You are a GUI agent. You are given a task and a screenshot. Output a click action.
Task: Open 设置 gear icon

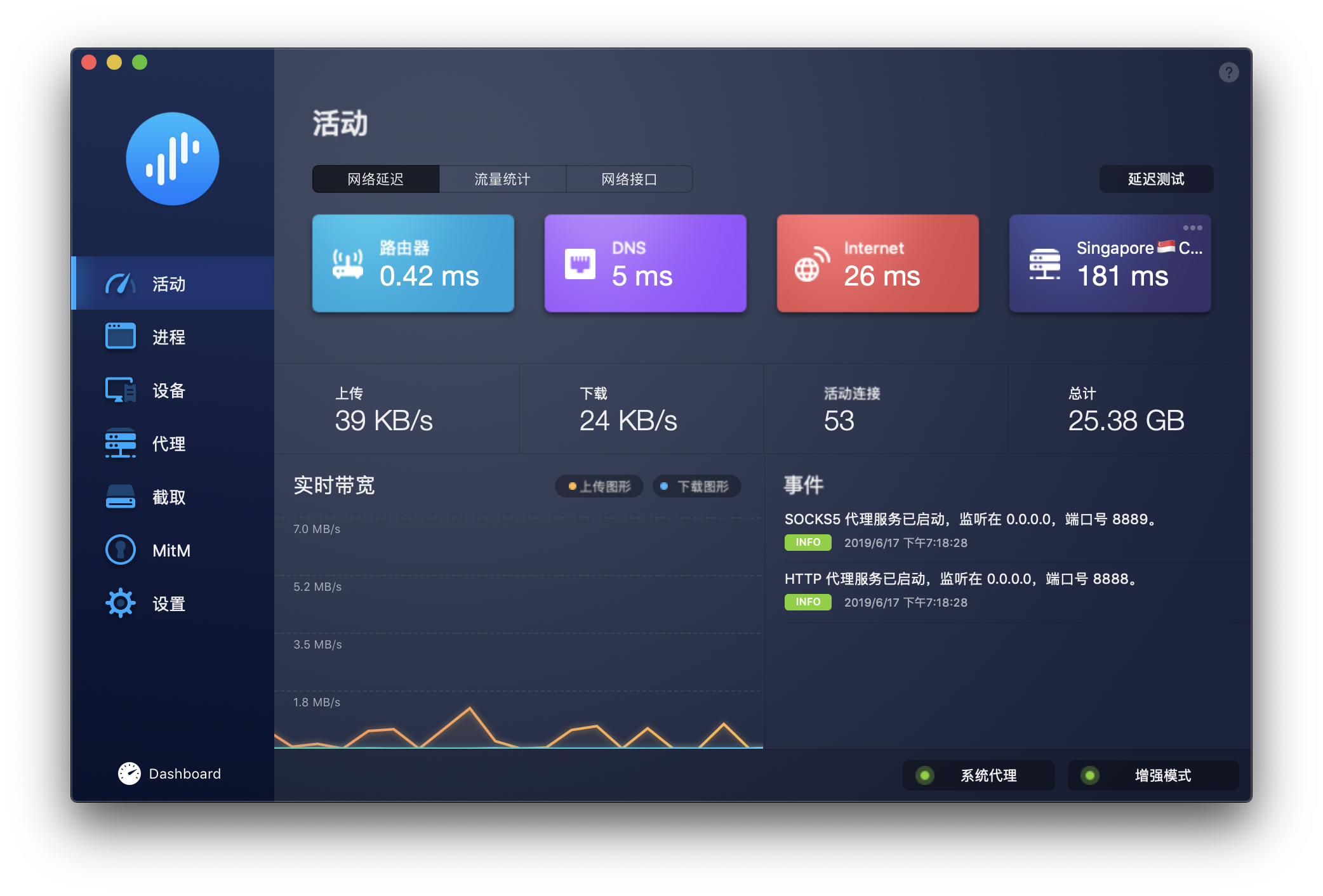(x=121, y=603)
